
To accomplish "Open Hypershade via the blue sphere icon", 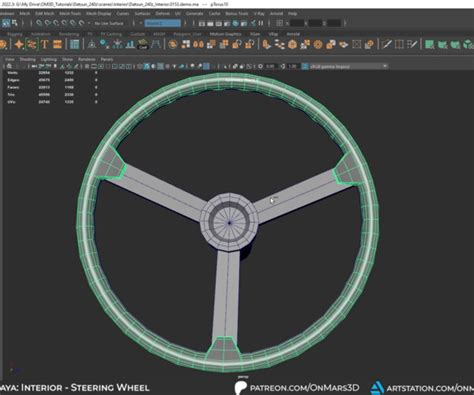I will (236, 23).
